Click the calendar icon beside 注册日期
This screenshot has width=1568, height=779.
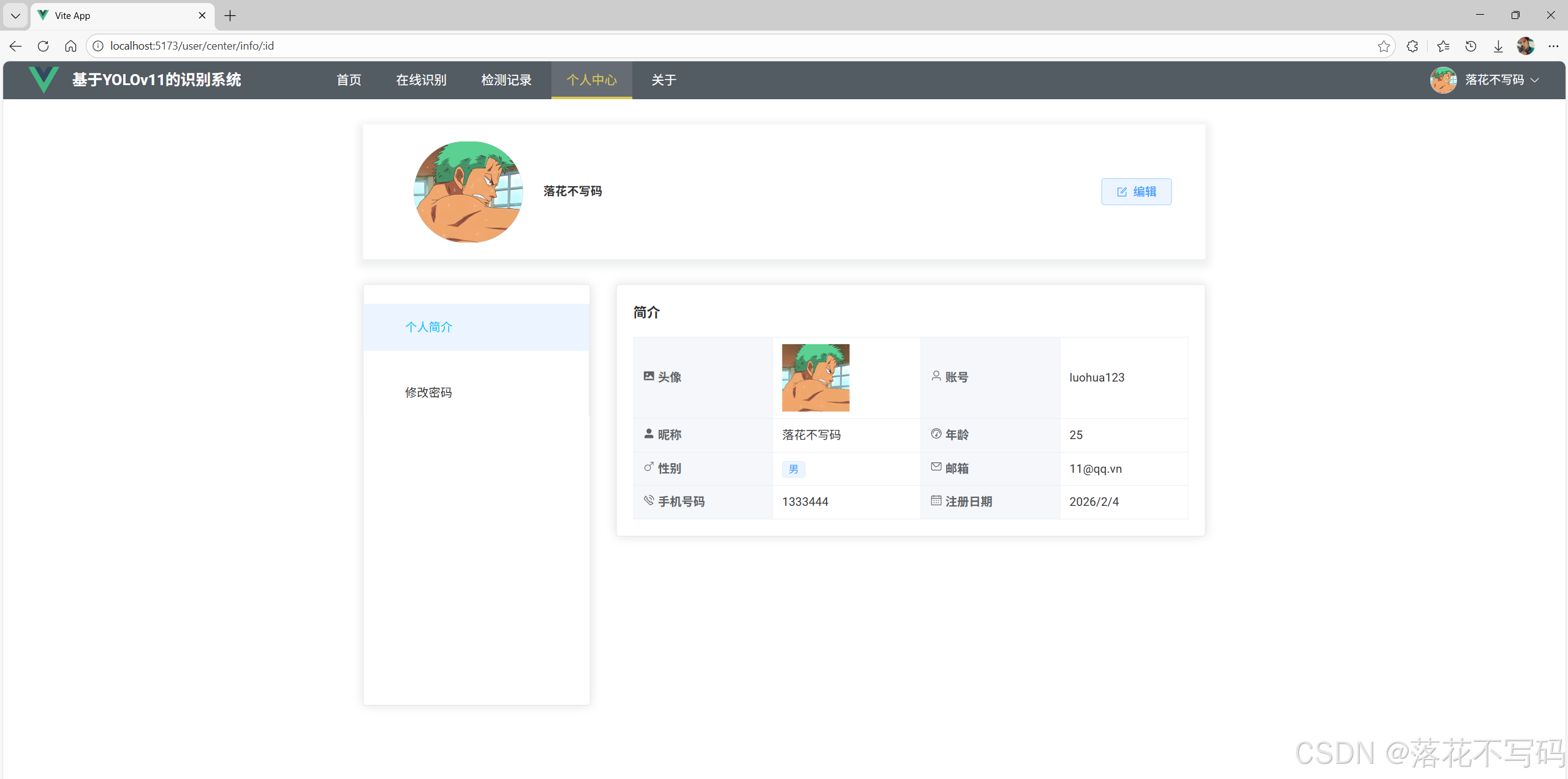(936, 500)
